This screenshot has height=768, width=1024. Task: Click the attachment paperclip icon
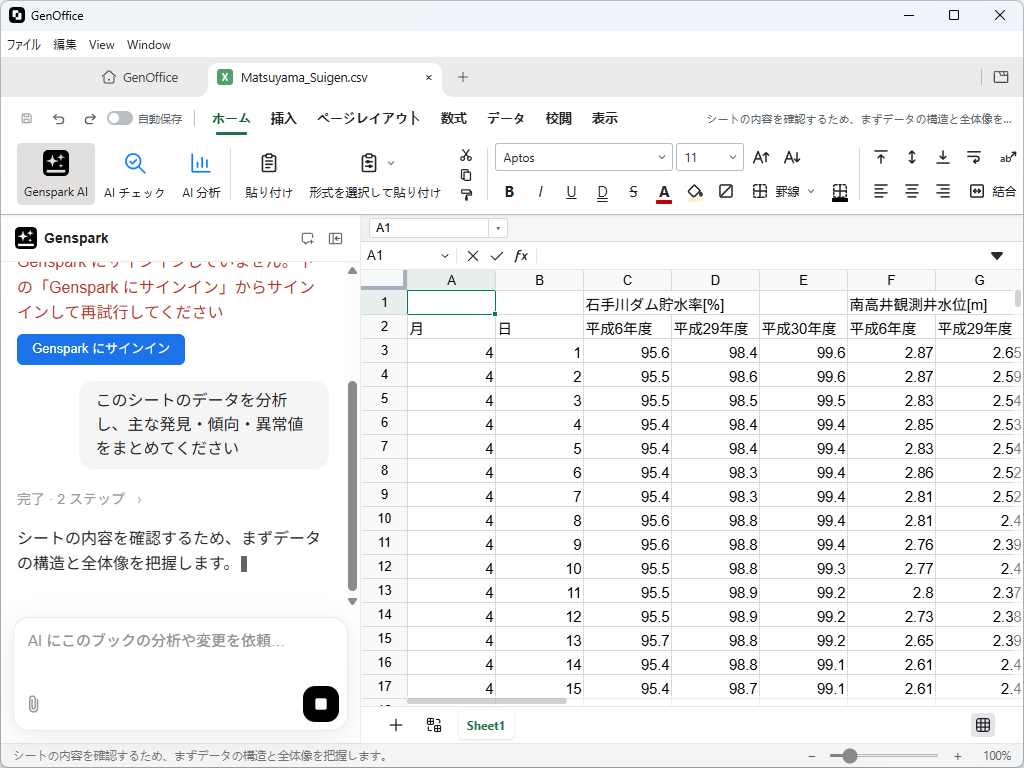tap(33, 704)
